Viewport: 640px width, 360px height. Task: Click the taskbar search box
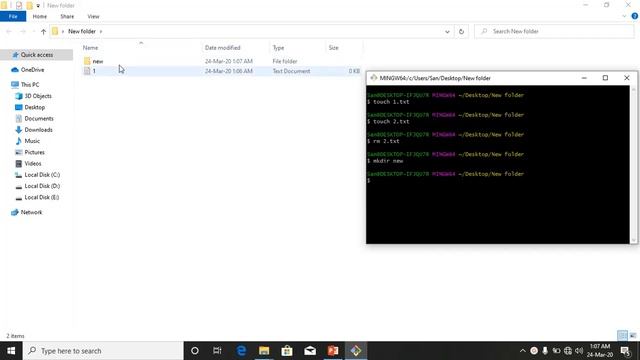tap(103, 351)
